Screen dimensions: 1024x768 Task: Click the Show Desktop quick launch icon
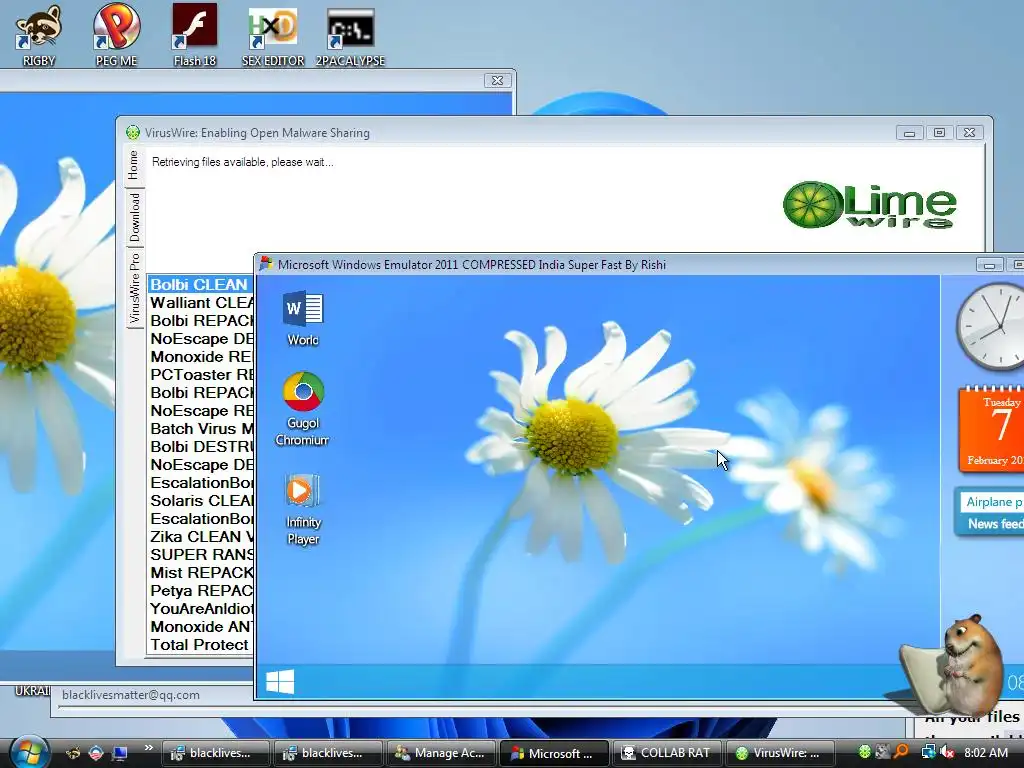[120, 753]
